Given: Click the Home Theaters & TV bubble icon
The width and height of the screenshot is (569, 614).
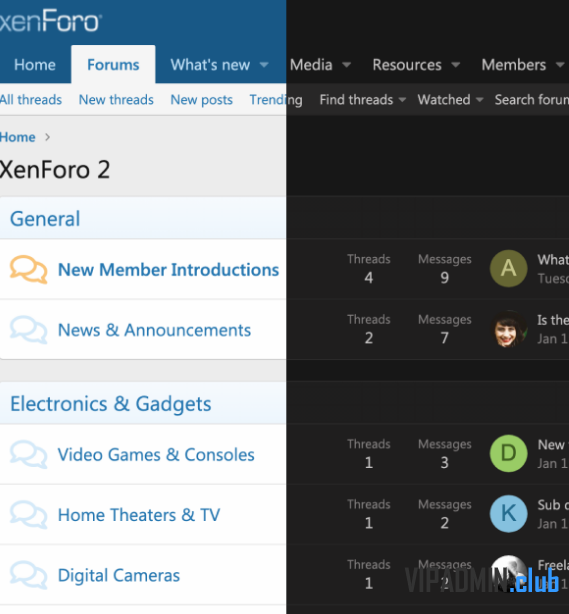Looking at the screenshot, I should point(29,515).
